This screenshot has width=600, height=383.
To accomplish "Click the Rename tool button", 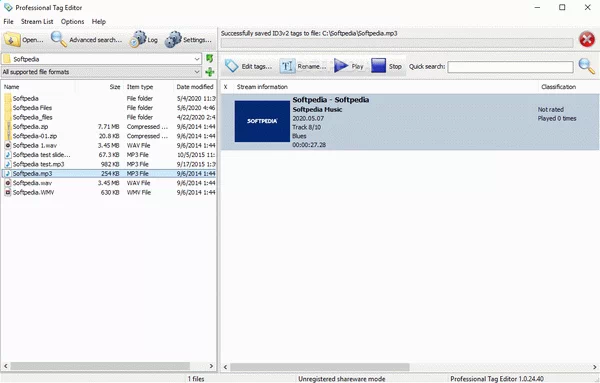I will click(304, 66).
